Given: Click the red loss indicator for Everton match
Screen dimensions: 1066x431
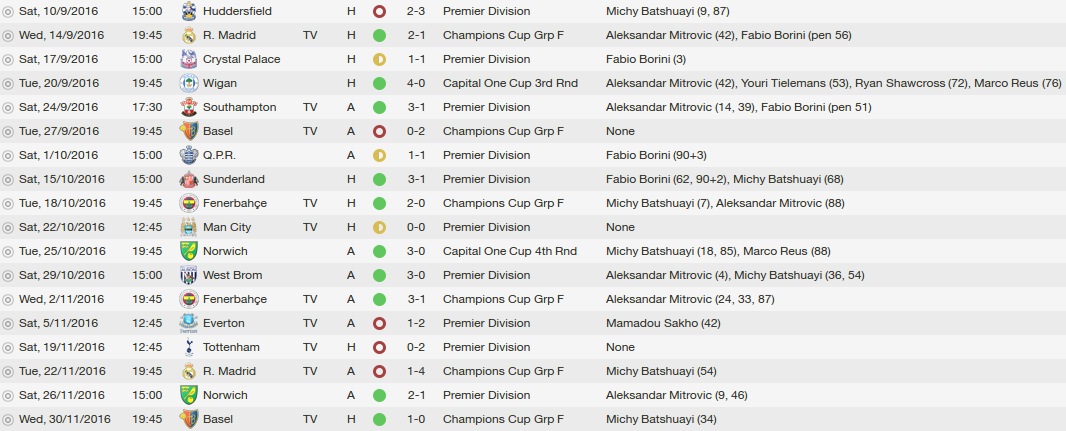Looking at the screenshot, I should 379,324.
